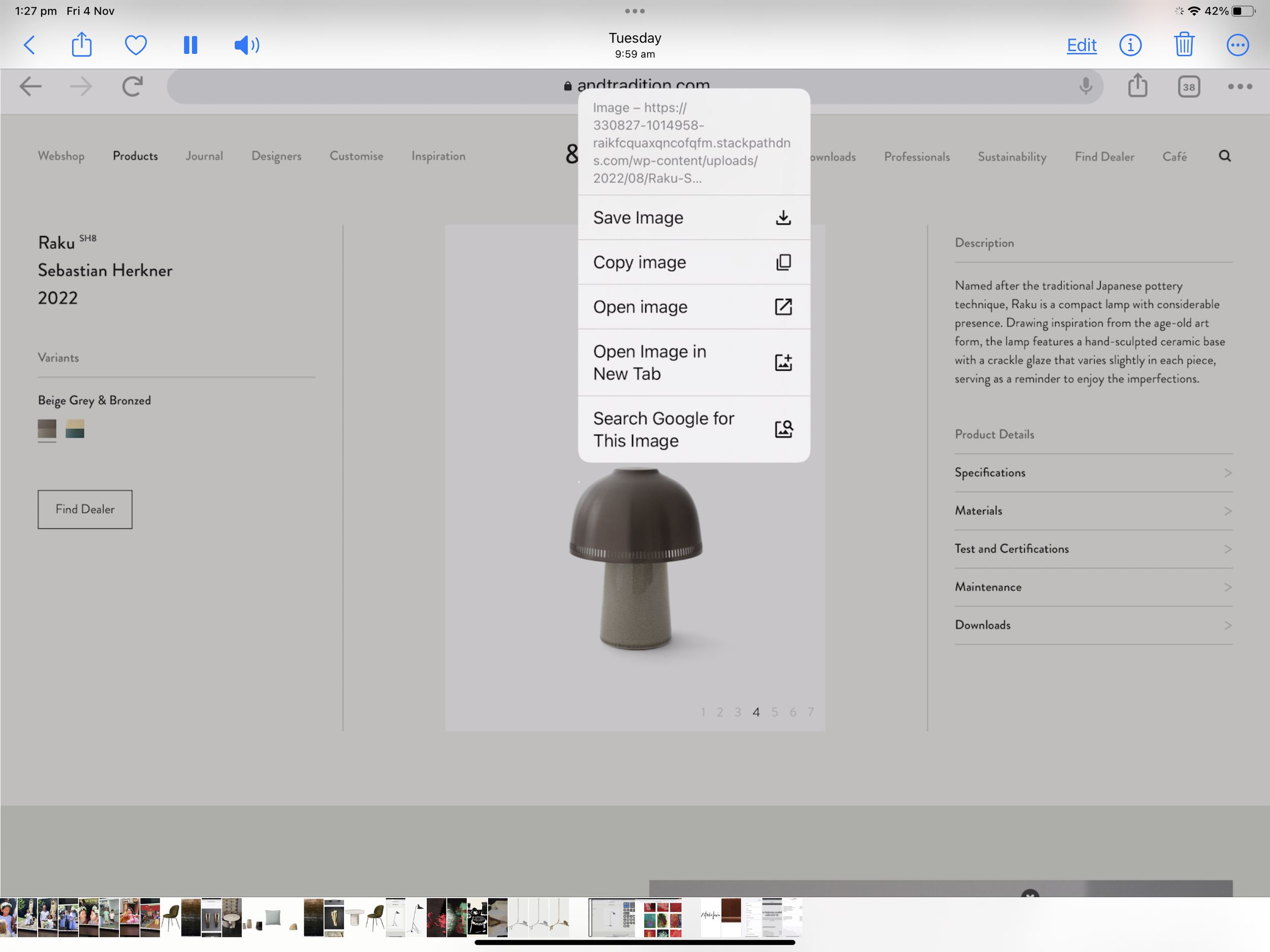This screenshot has height=952, width=1270.
Task: Mute the video with speaker icon
Action: click(x=246, y=45)
